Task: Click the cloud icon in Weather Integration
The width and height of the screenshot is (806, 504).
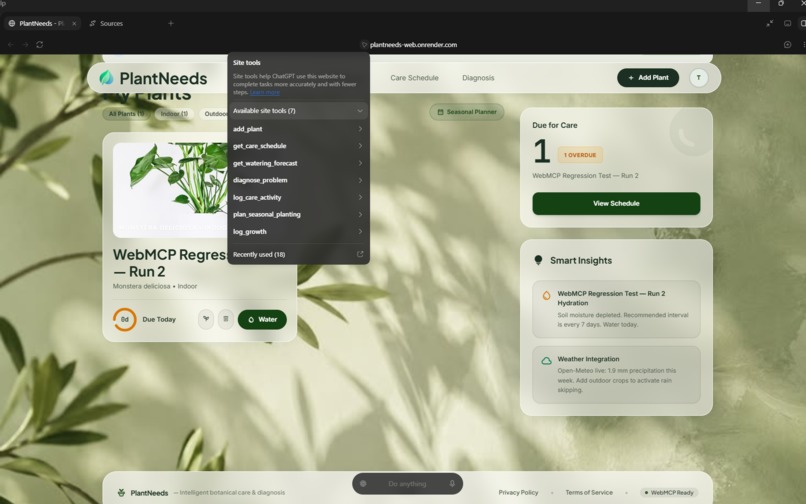Action: pos(546,361)
